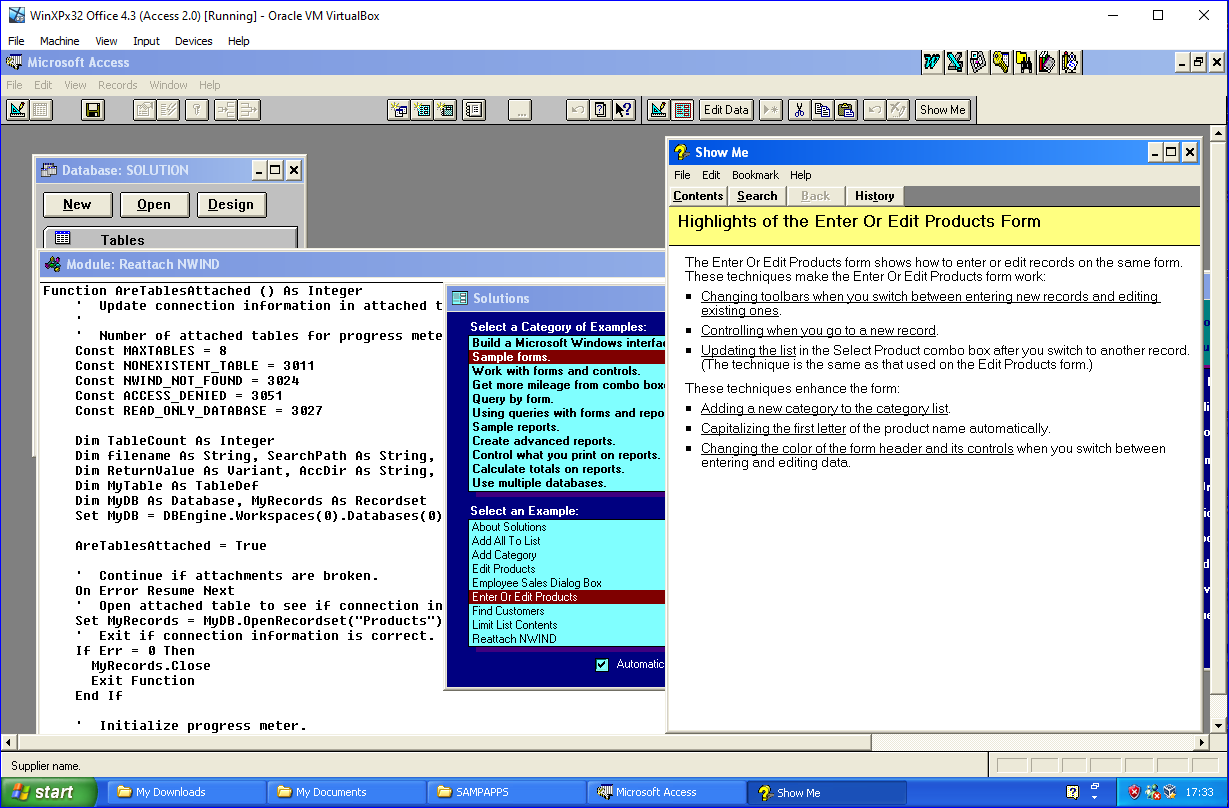This screenshot has height=808, width=1229.
Task: Click the VirtualBox app icon in title bar
Action: (x=17, y=15)
